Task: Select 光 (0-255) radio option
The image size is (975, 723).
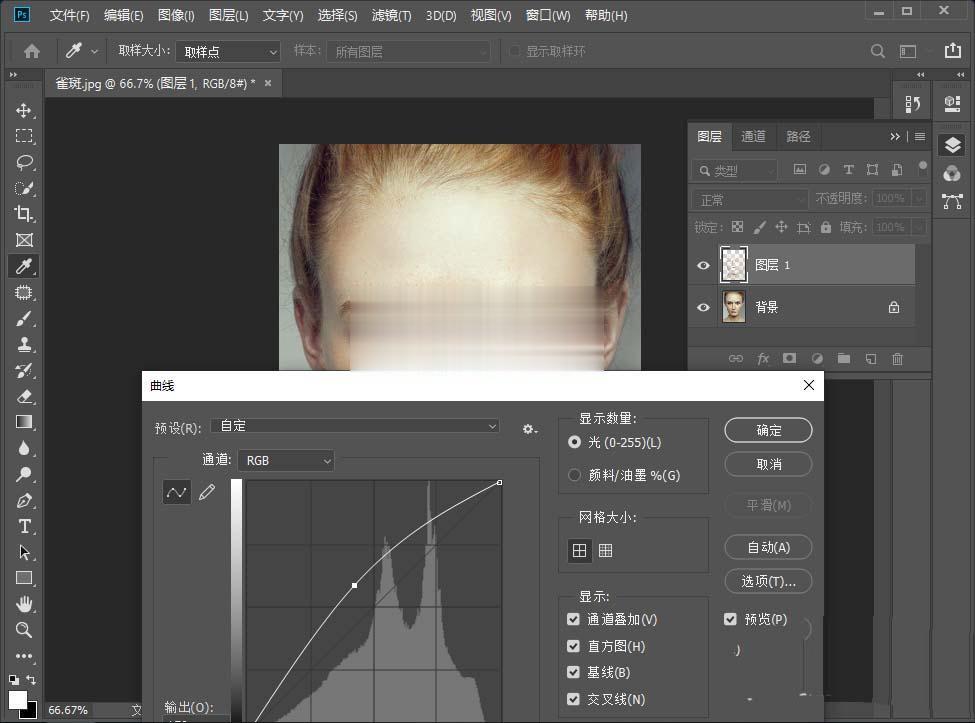Action: coord(575,442)
